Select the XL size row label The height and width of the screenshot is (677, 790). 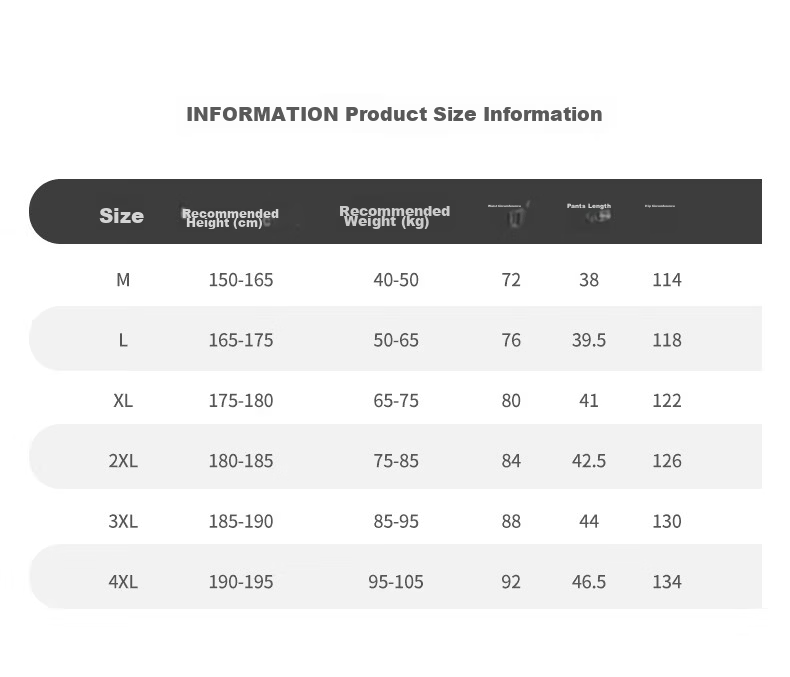[x=123, y=400]
